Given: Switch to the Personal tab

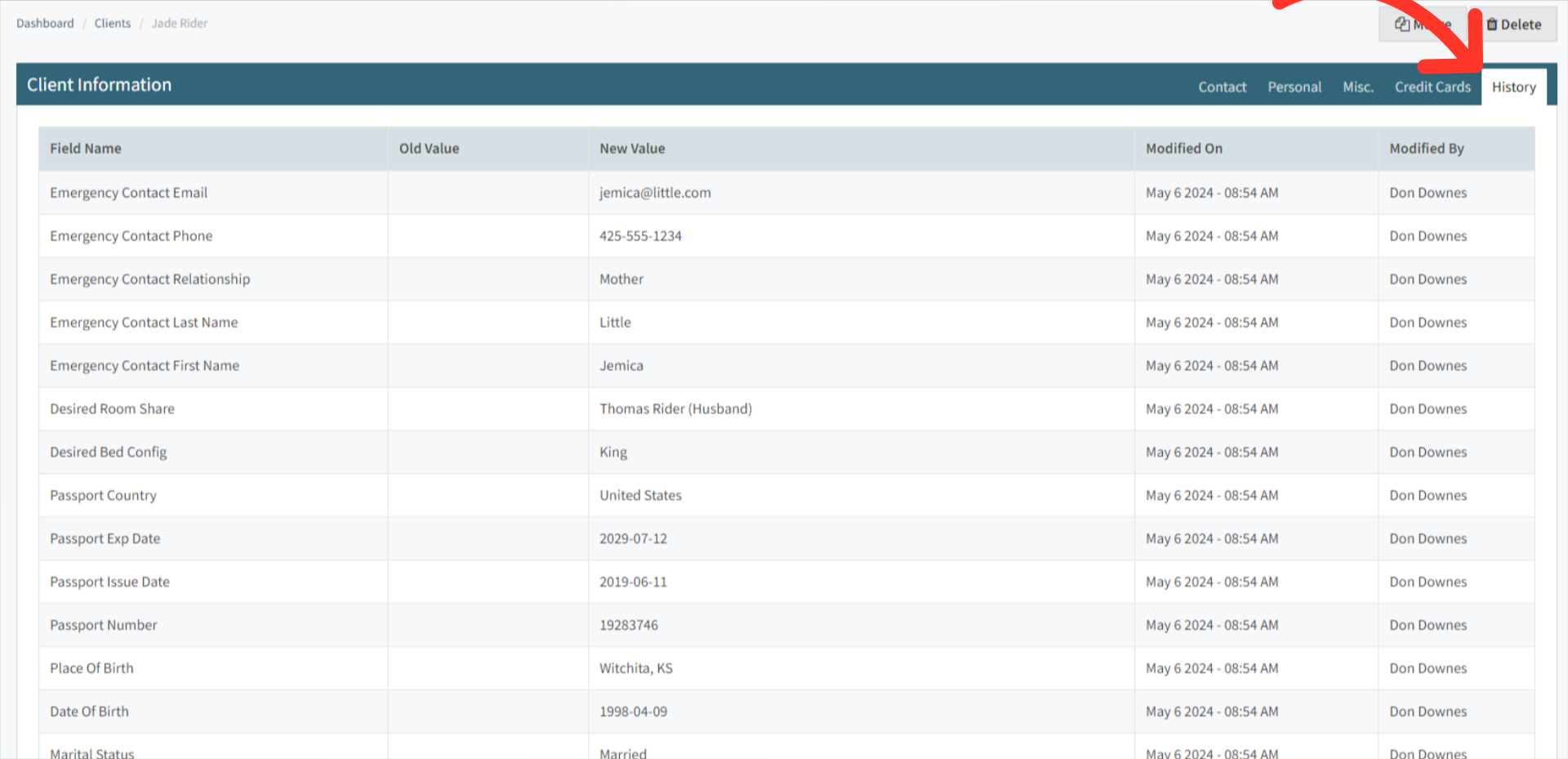Looking at the screenshot, I should pos(1294,87).
